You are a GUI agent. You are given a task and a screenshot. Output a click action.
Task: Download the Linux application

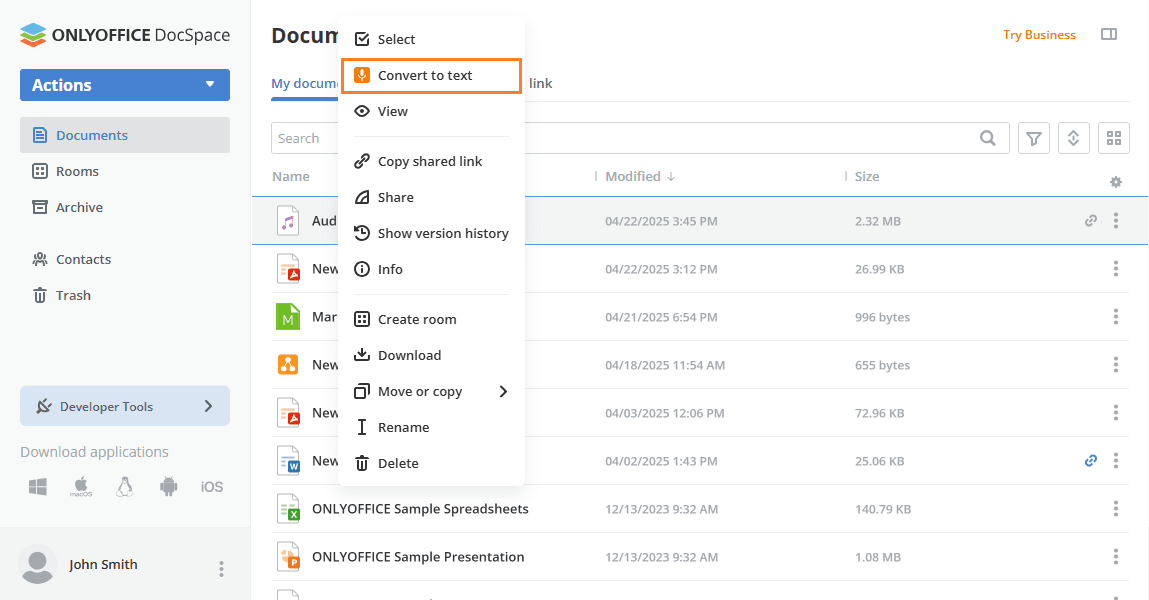point(125,486)
